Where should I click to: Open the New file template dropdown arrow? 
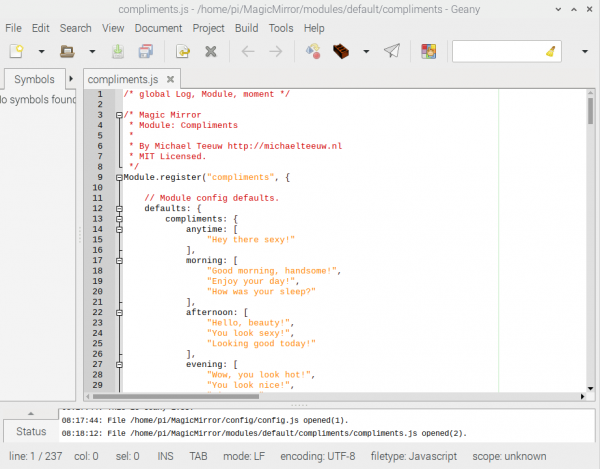(x=41, y=51)
